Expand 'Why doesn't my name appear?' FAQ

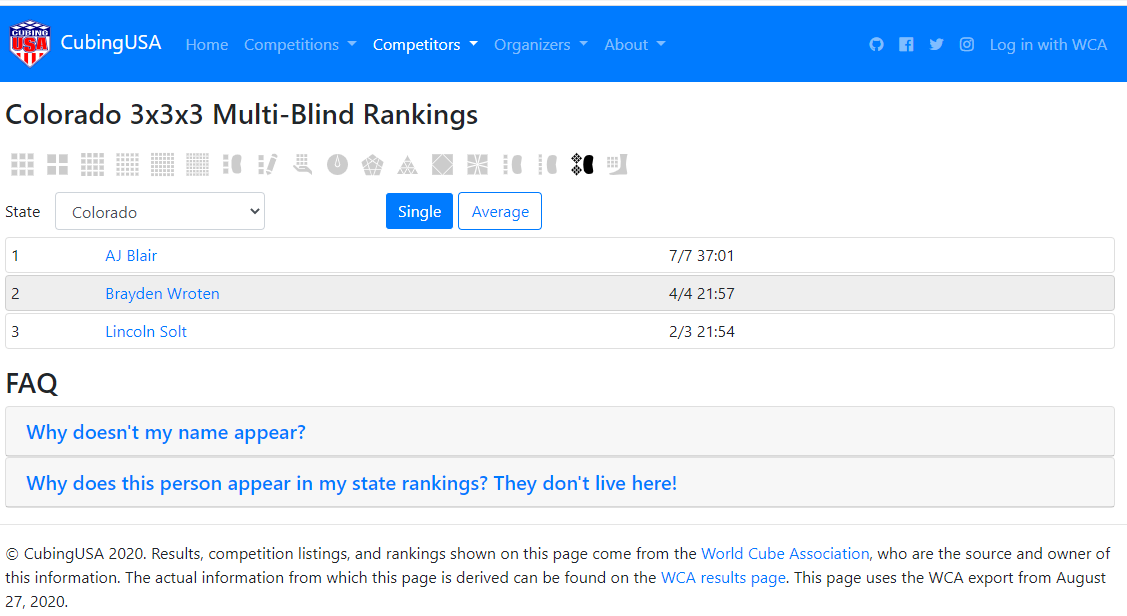click(166, 432)
